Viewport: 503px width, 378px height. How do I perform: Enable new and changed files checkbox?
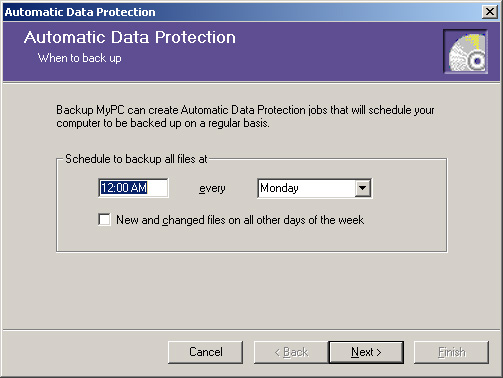(x=104, y=220)
